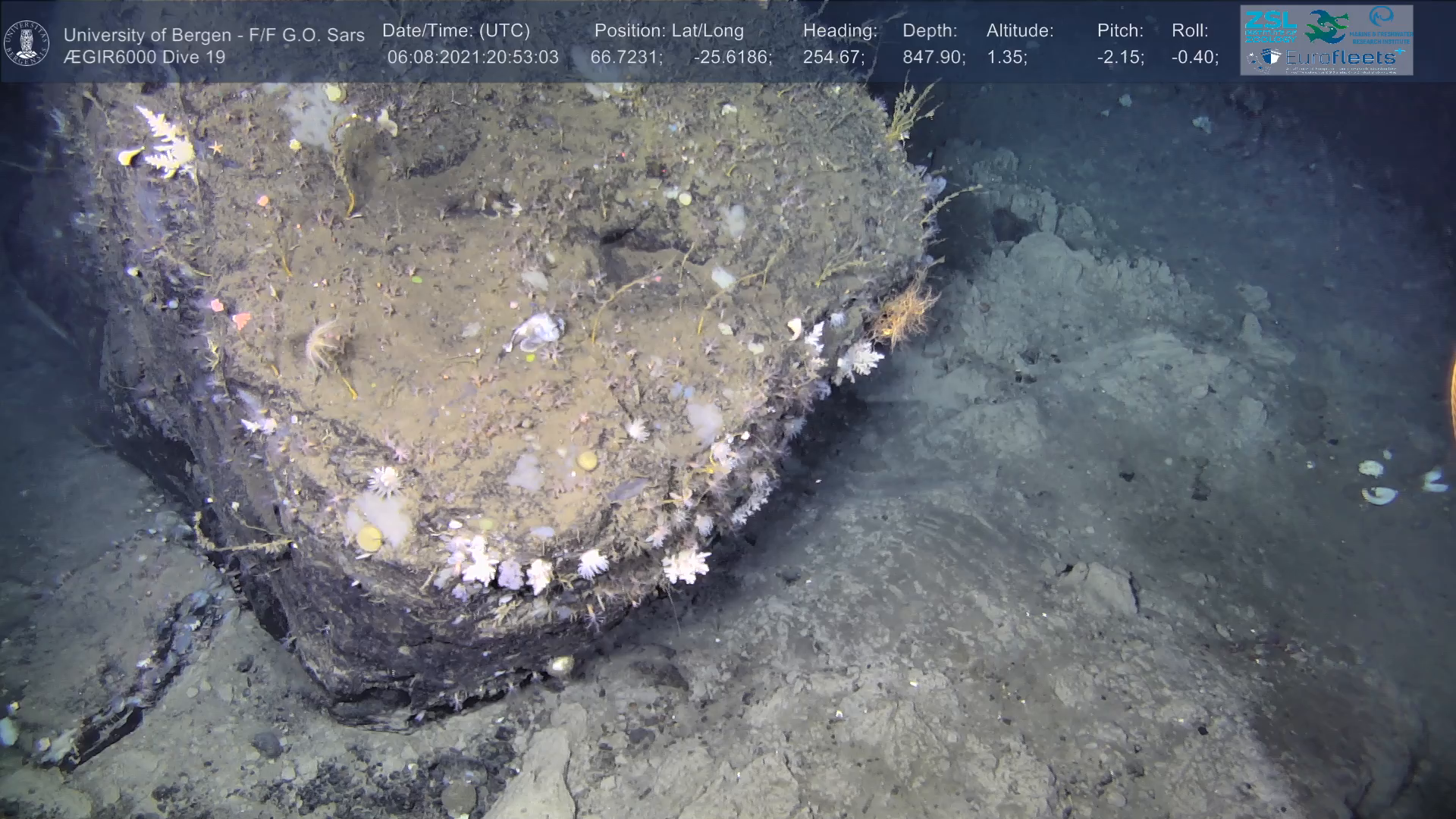
Task: Click the orange feather star on boulder edge
Action: point(901,316)
